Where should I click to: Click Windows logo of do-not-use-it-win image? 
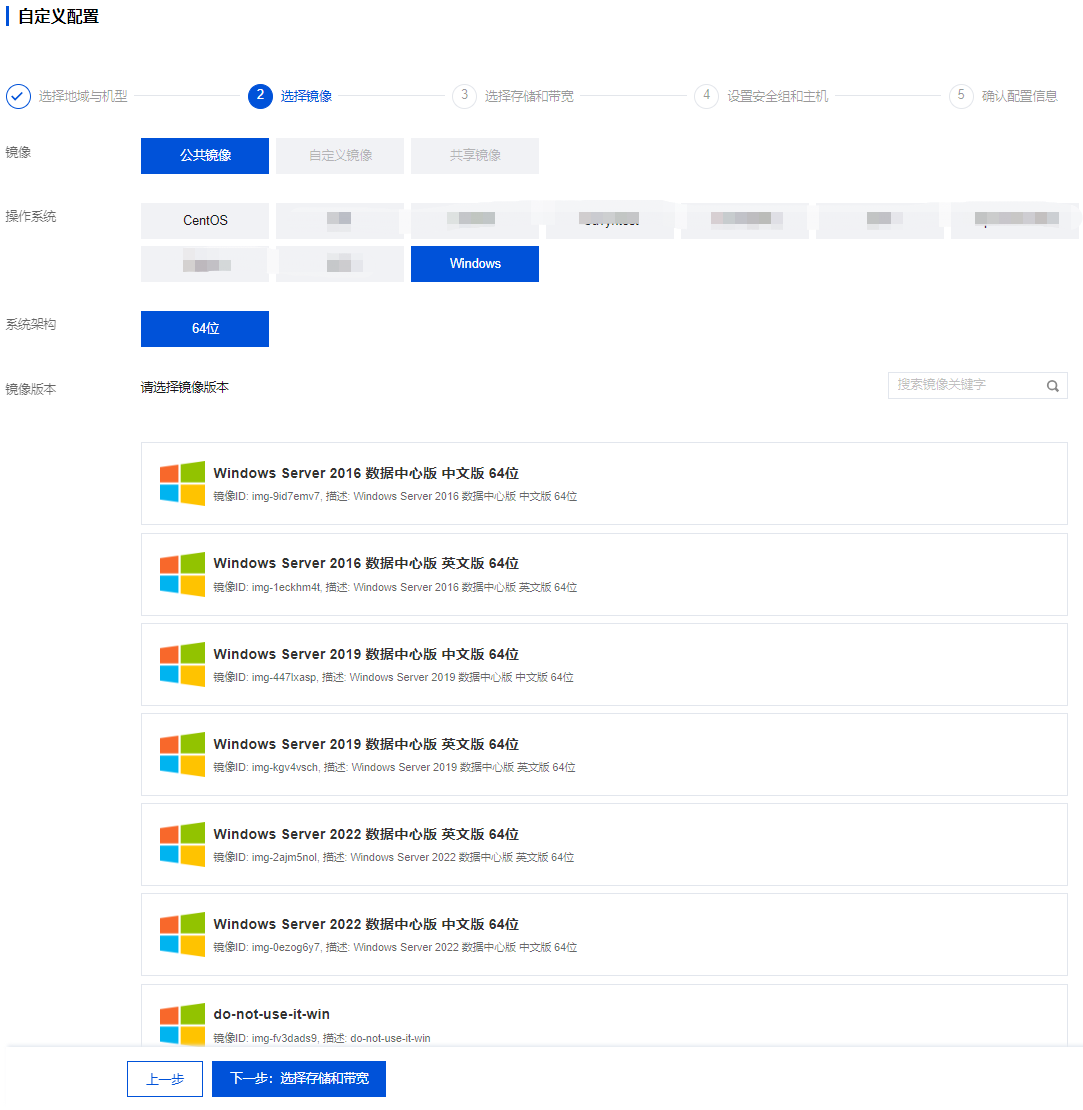click(183, 1024)
